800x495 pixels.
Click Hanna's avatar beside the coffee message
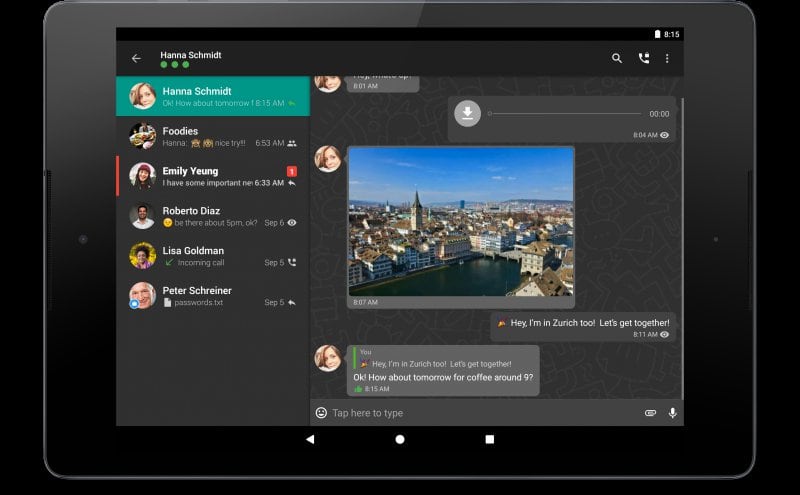point(328,358)
